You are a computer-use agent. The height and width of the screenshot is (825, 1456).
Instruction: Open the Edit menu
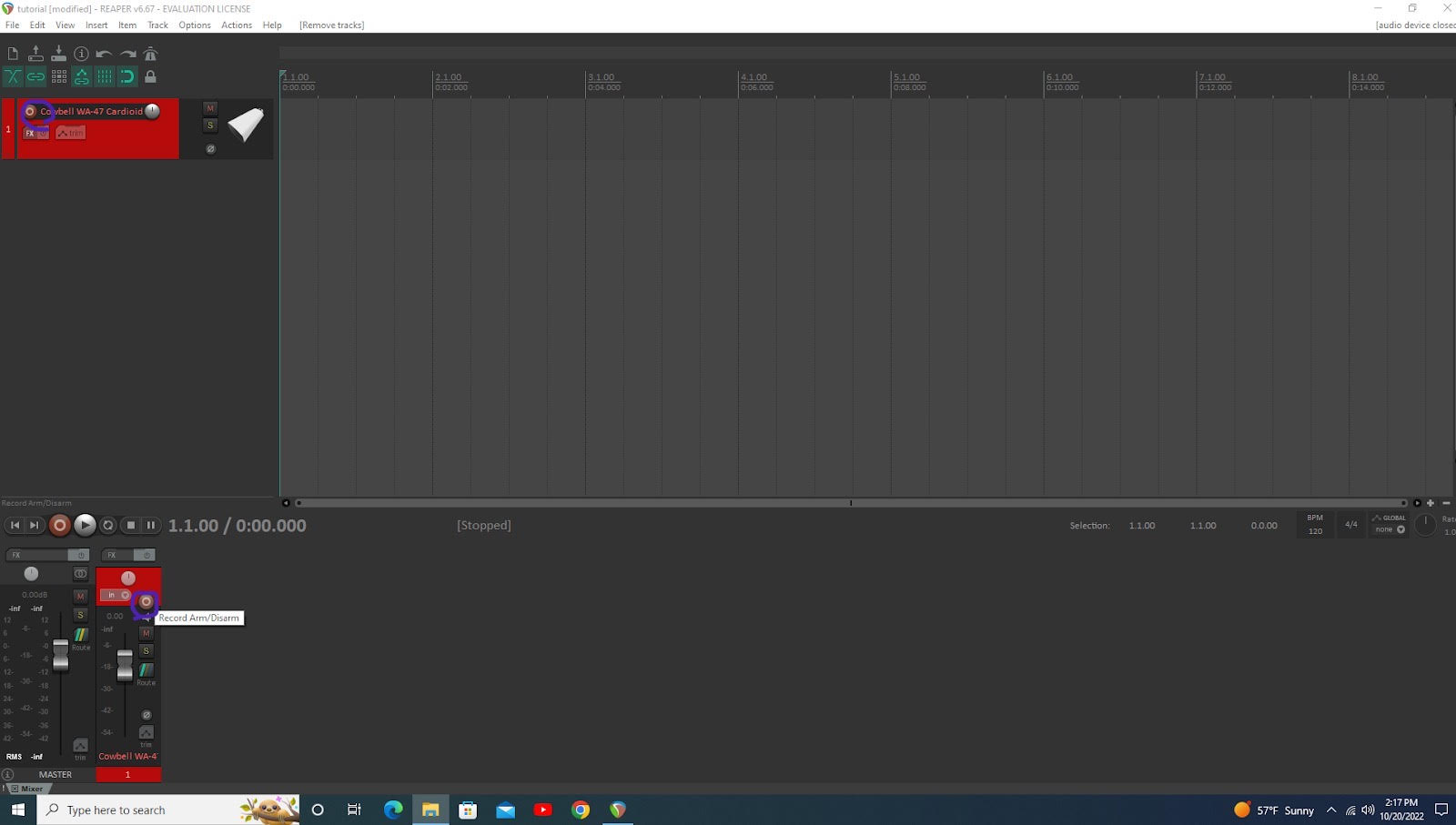click(x=37, y=25)
